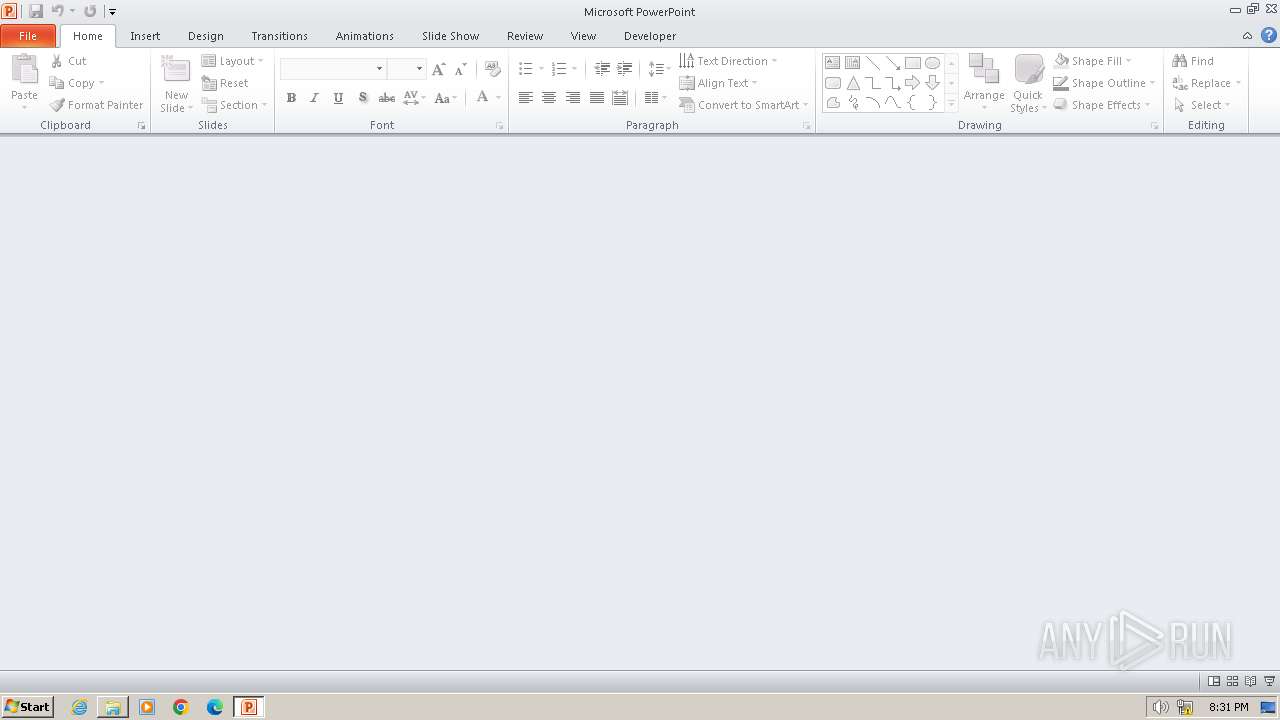Viewport: 1280px width, 720px height.
Task: Open the font size combo box
Action: pyautogui.click(x=406, y=68)
